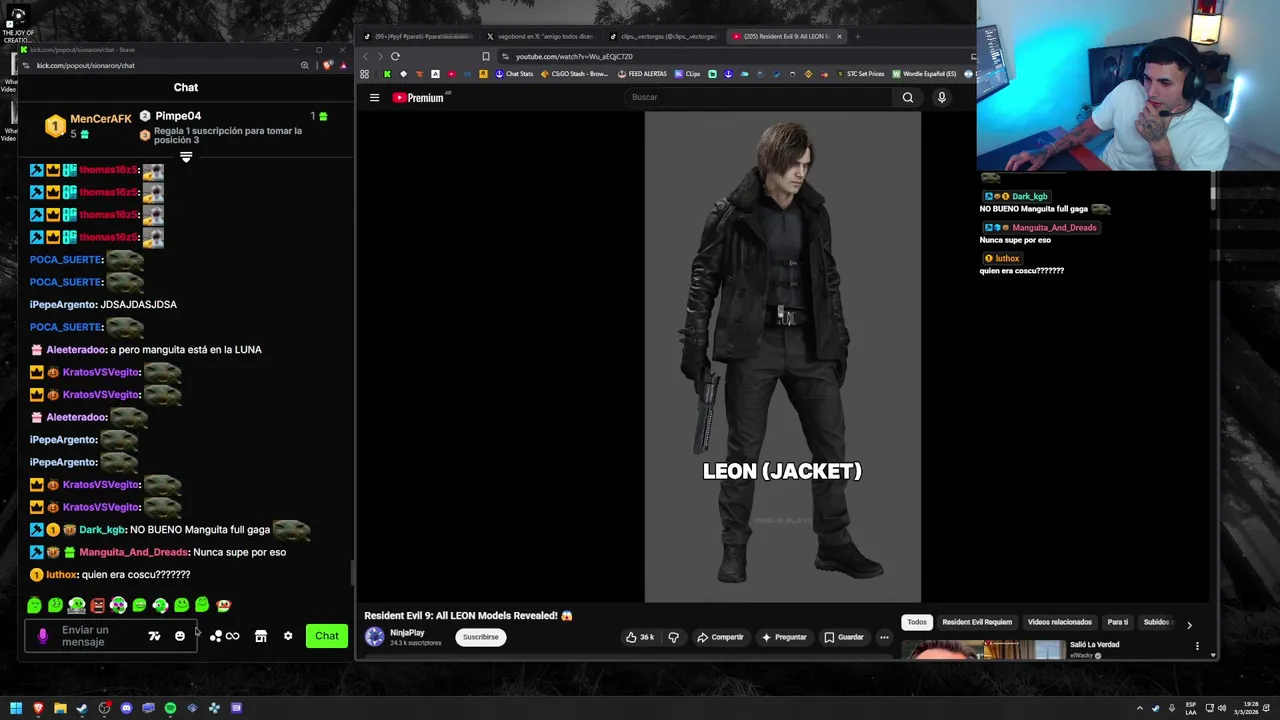The image size is (1280, 720).
Task: Click the Suscribirse button
Action: [480, 637]
